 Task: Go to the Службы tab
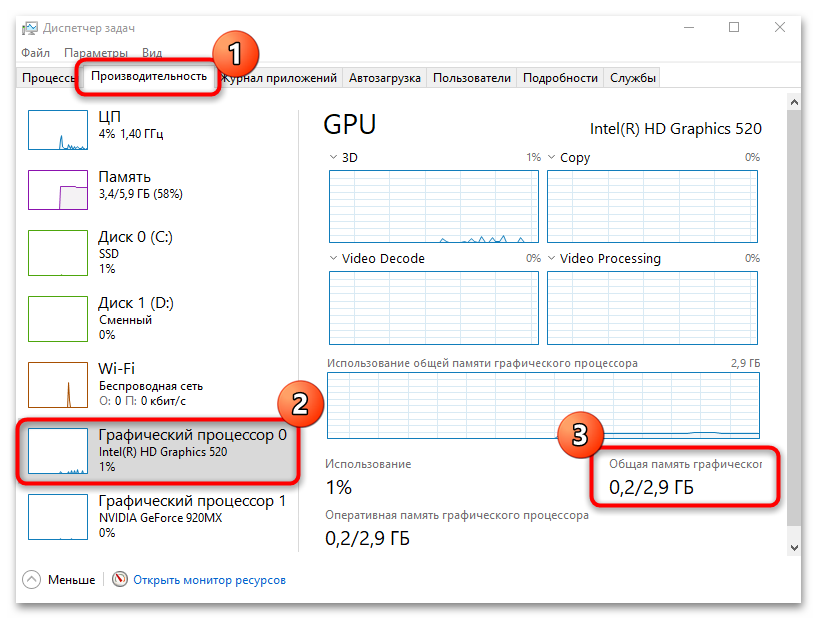633,78
